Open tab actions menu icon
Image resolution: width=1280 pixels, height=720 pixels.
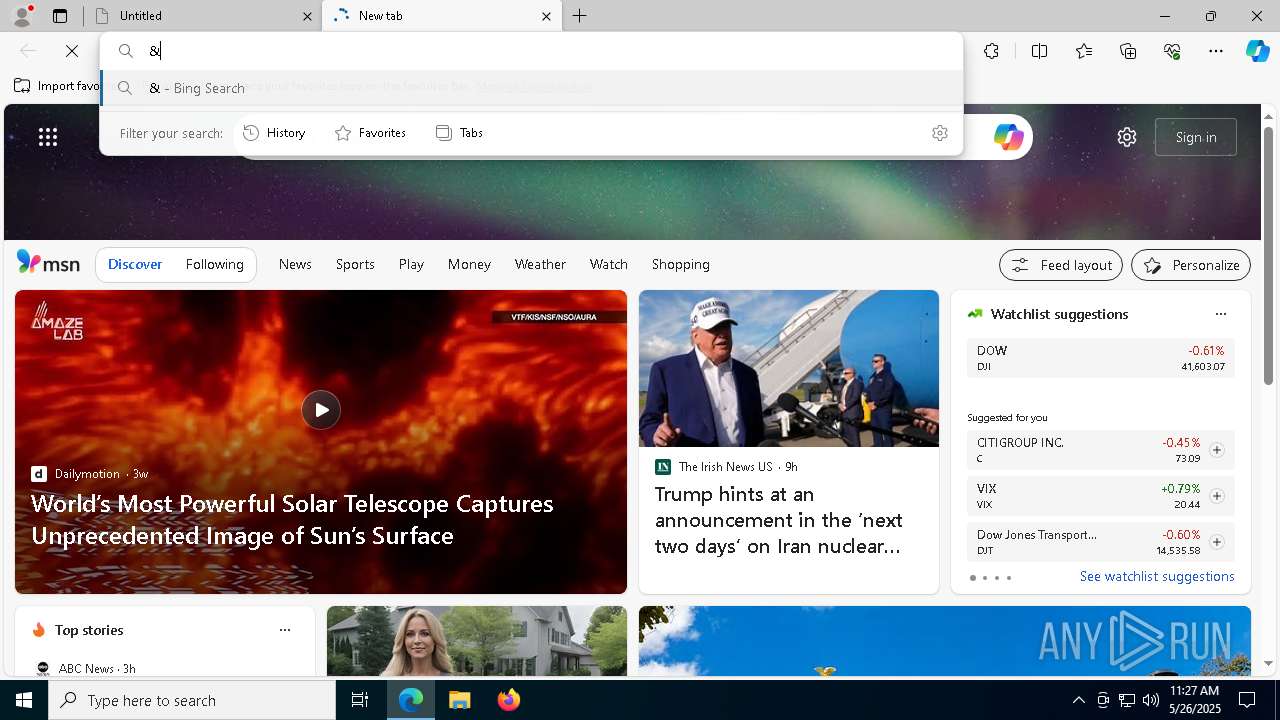coord(60,16)
